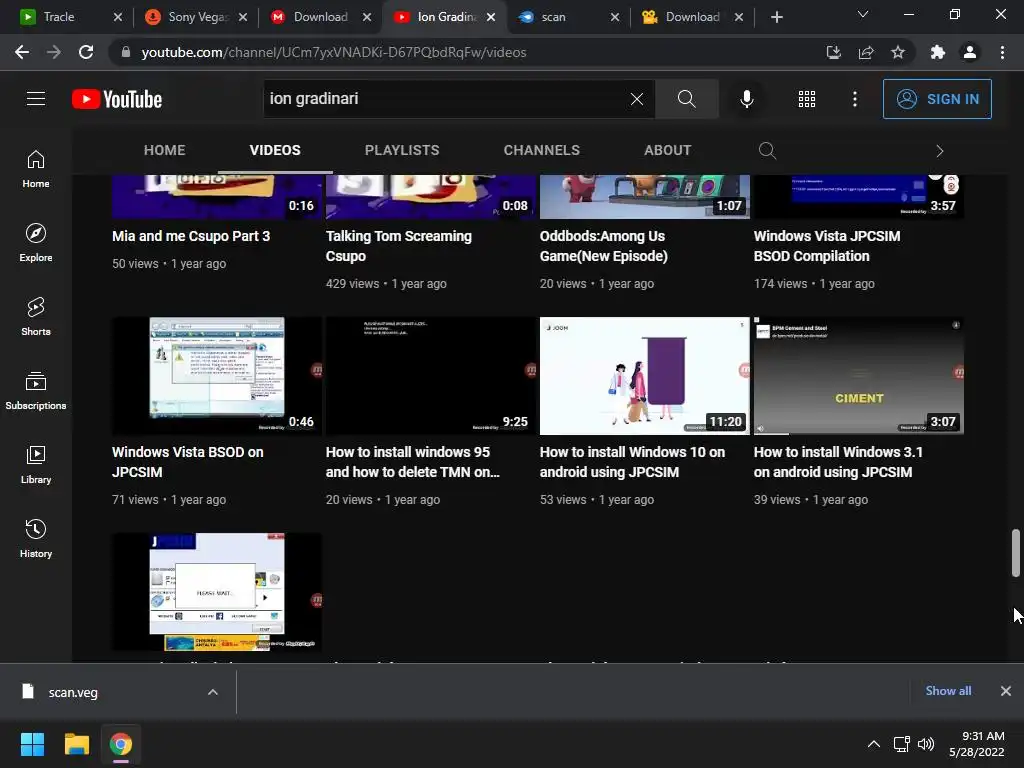
Task: Reload the page
Action: click(86, 52)
